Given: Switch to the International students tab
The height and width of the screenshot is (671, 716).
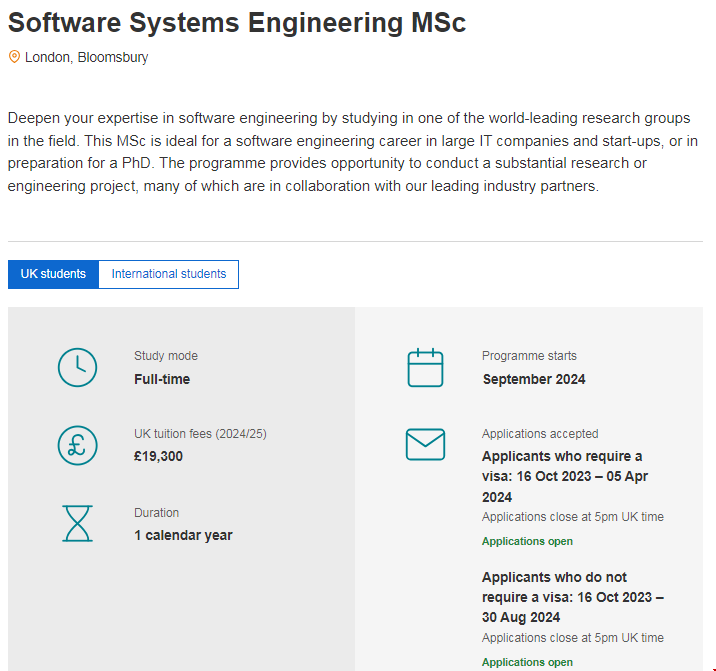Looking at the screenshot, I should 169,274.
